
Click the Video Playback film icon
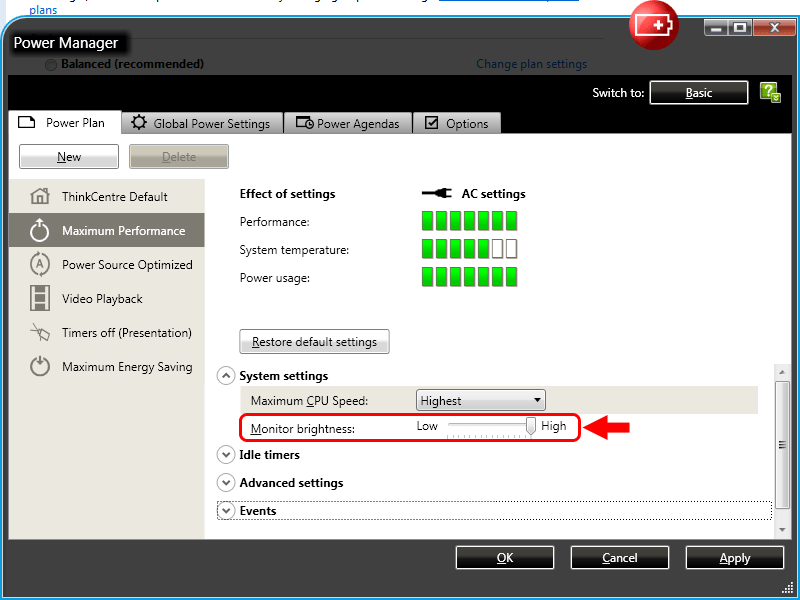(x=39, y=298)
